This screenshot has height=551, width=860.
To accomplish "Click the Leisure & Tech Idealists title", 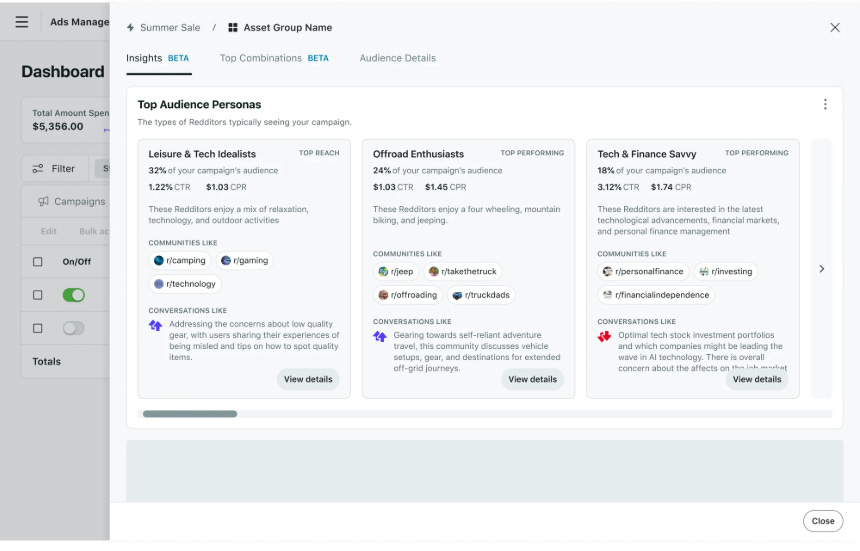I will click(x=202, y=154).
